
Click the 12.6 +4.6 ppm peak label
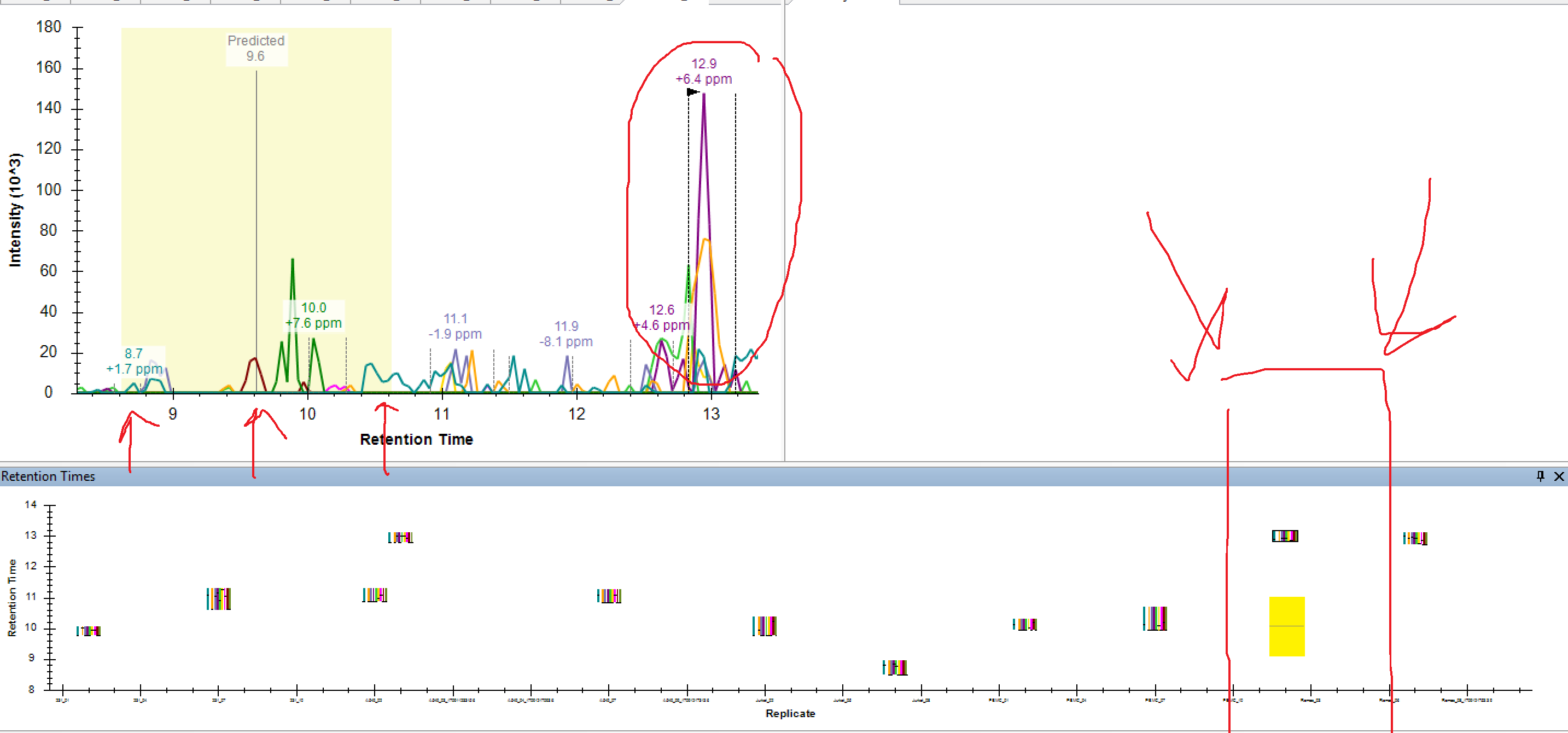point(661,317)
